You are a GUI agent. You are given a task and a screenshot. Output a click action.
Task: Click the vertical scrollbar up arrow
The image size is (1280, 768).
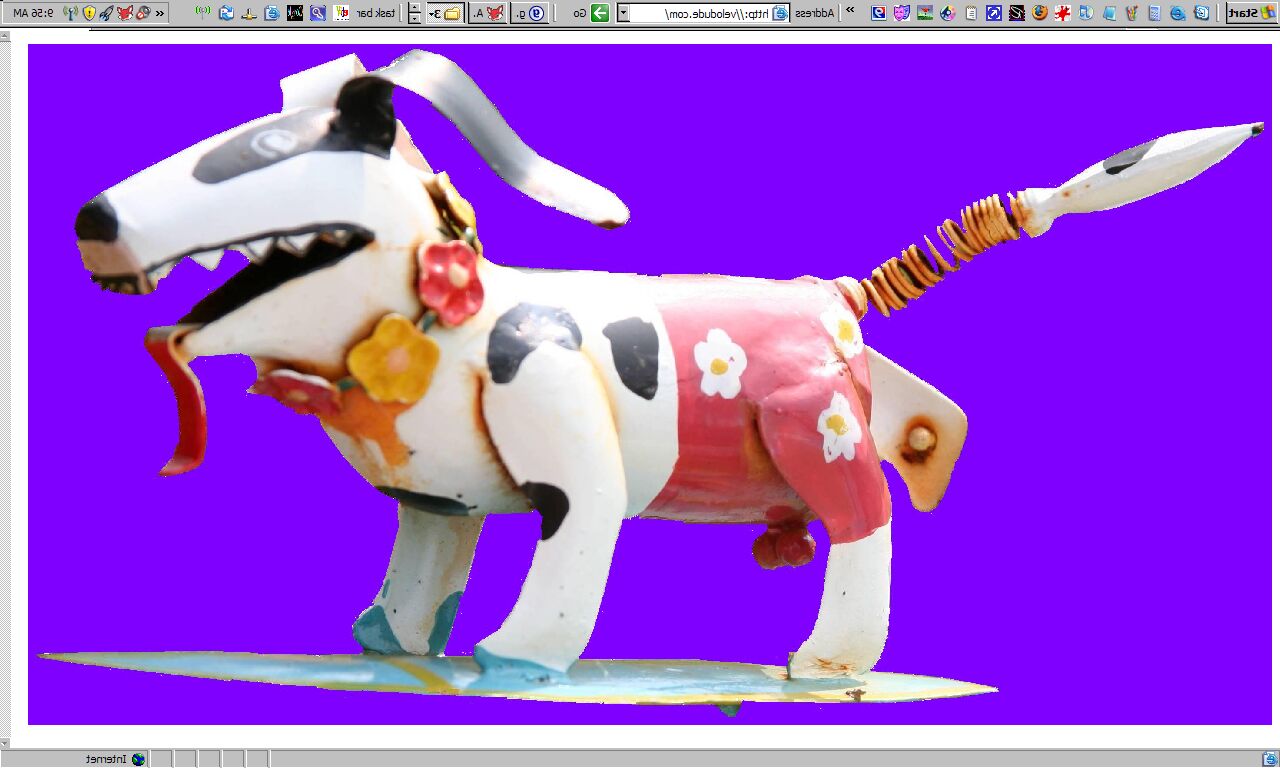point(5,36)
